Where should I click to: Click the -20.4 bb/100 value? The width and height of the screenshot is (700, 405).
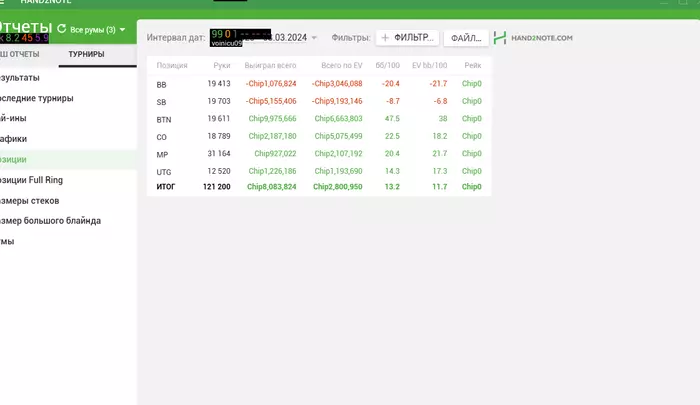(x=391, y=84)
